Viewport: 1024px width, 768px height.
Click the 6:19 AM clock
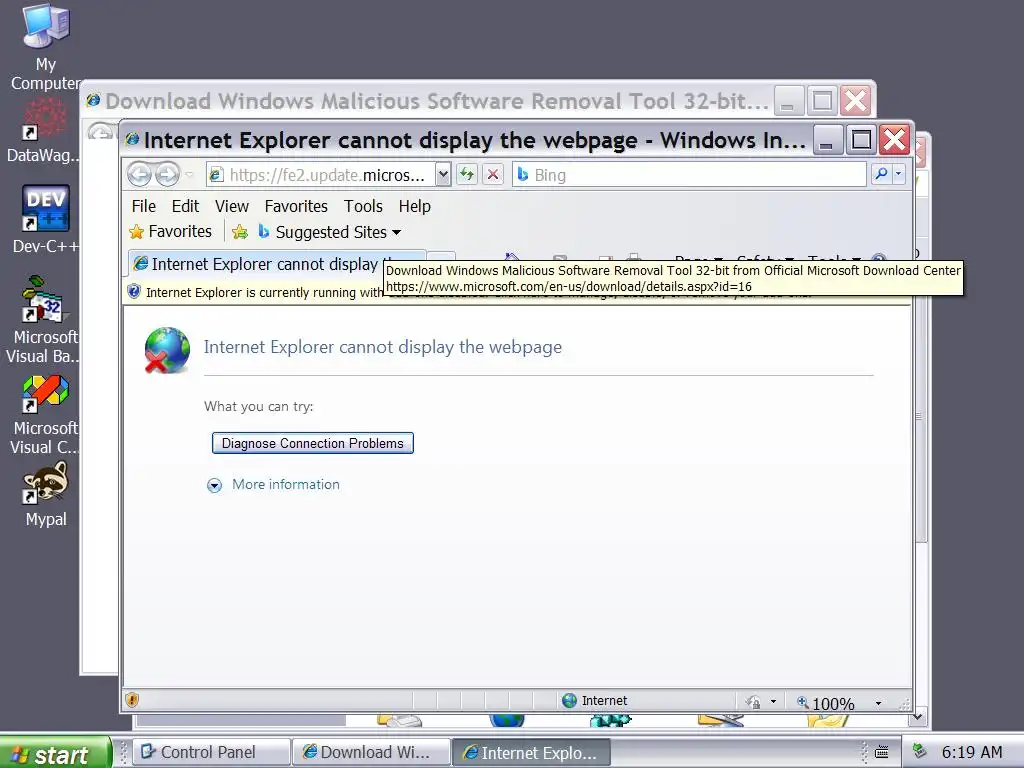[971, 752]
